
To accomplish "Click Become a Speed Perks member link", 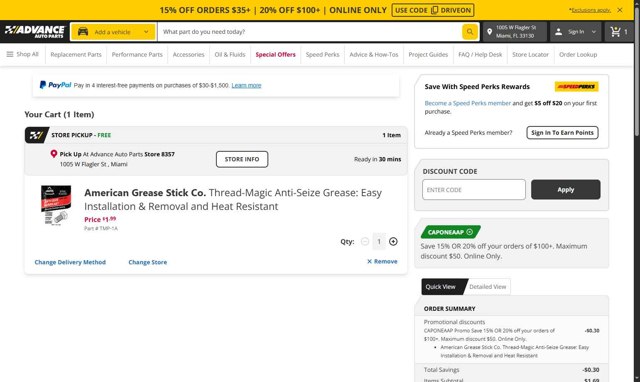I will pos(467,103).
